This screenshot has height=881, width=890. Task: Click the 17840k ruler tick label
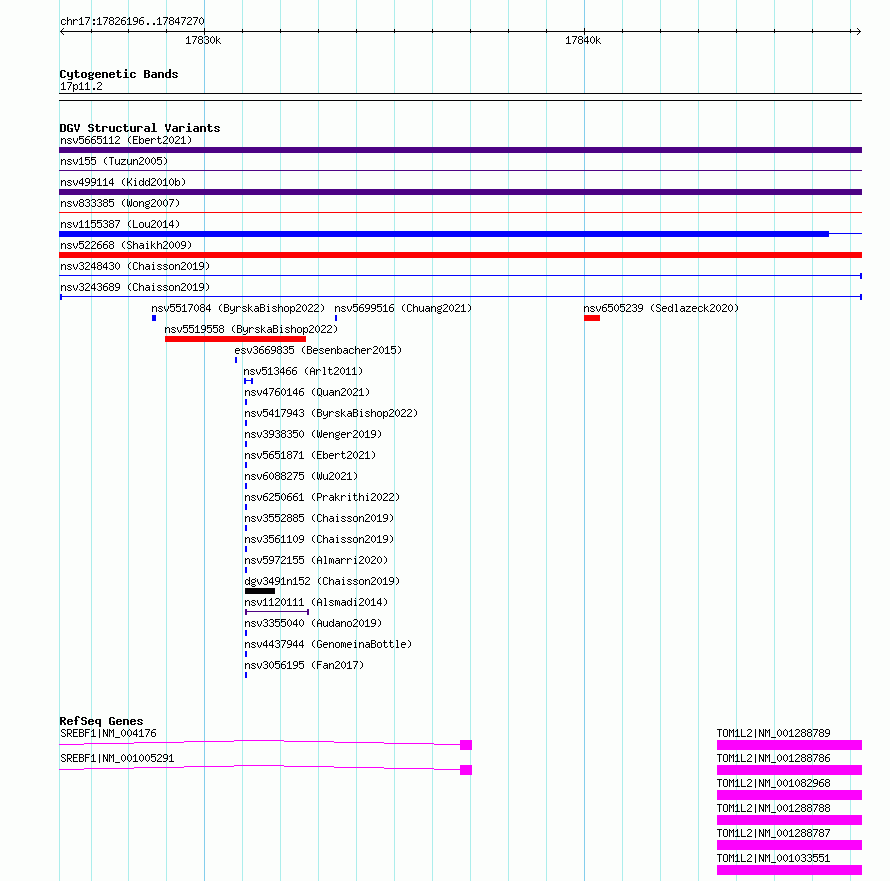(583, 40)
